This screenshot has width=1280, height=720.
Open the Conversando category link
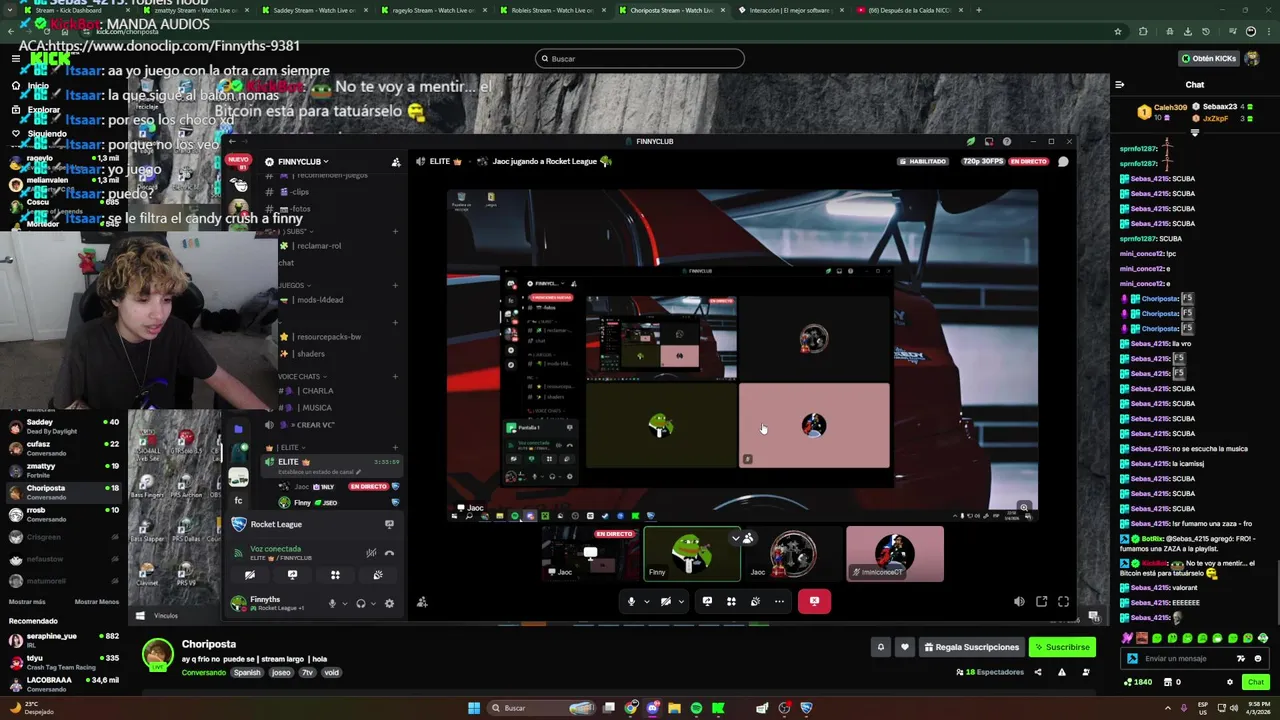tap(203, 673)
